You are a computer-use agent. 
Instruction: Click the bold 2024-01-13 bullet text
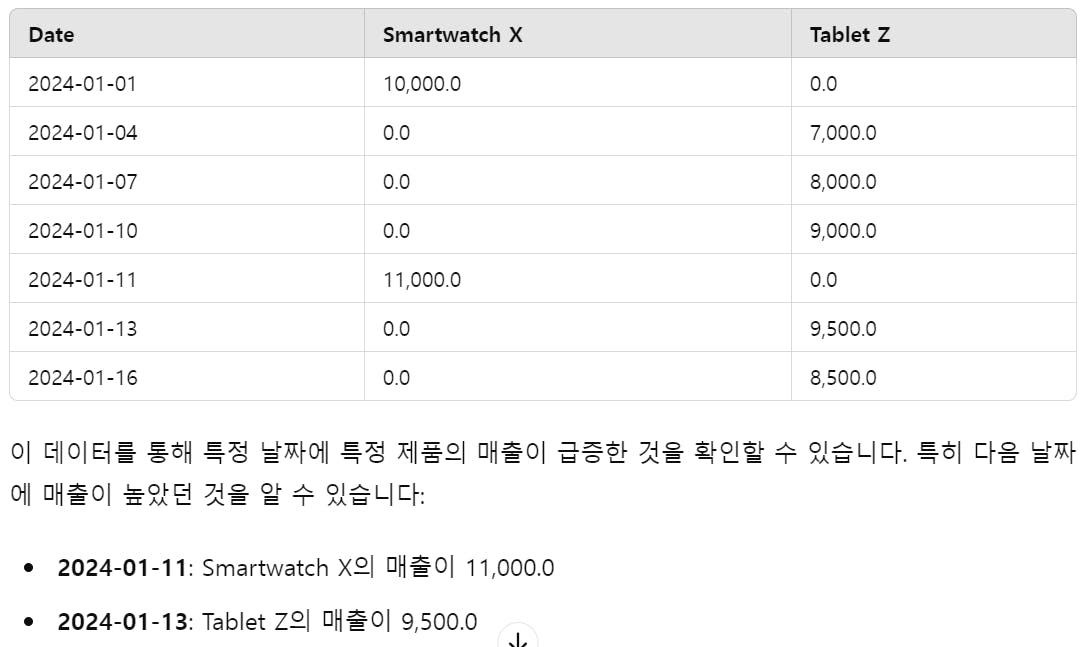(122, 622)
